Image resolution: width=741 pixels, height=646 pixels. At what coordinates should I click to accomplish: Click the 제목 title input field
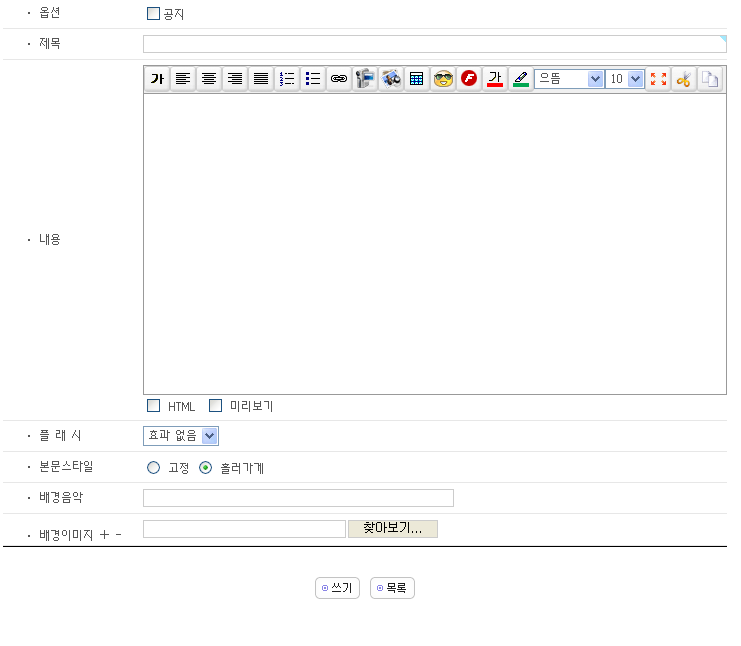pyautogui.click(x=435, y=44)
